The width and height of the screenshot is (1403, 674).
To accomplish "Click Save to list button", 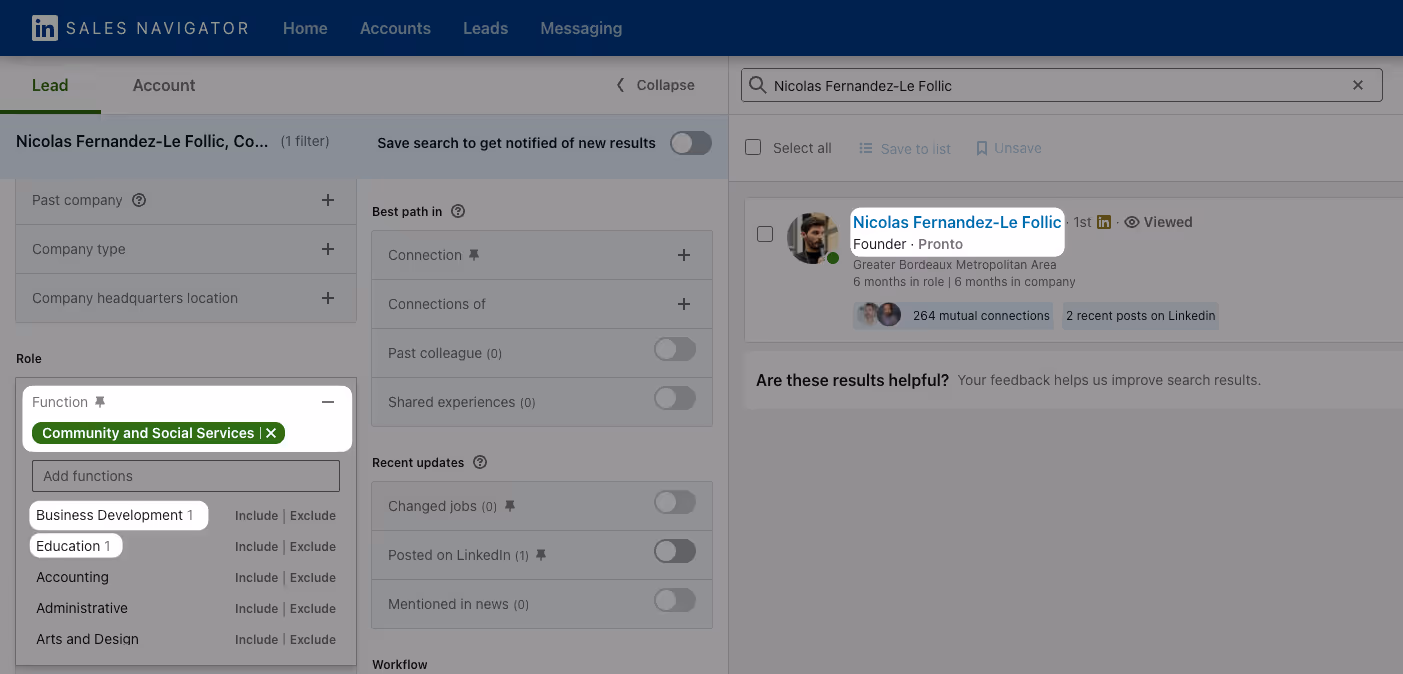I will click(905, 148).
